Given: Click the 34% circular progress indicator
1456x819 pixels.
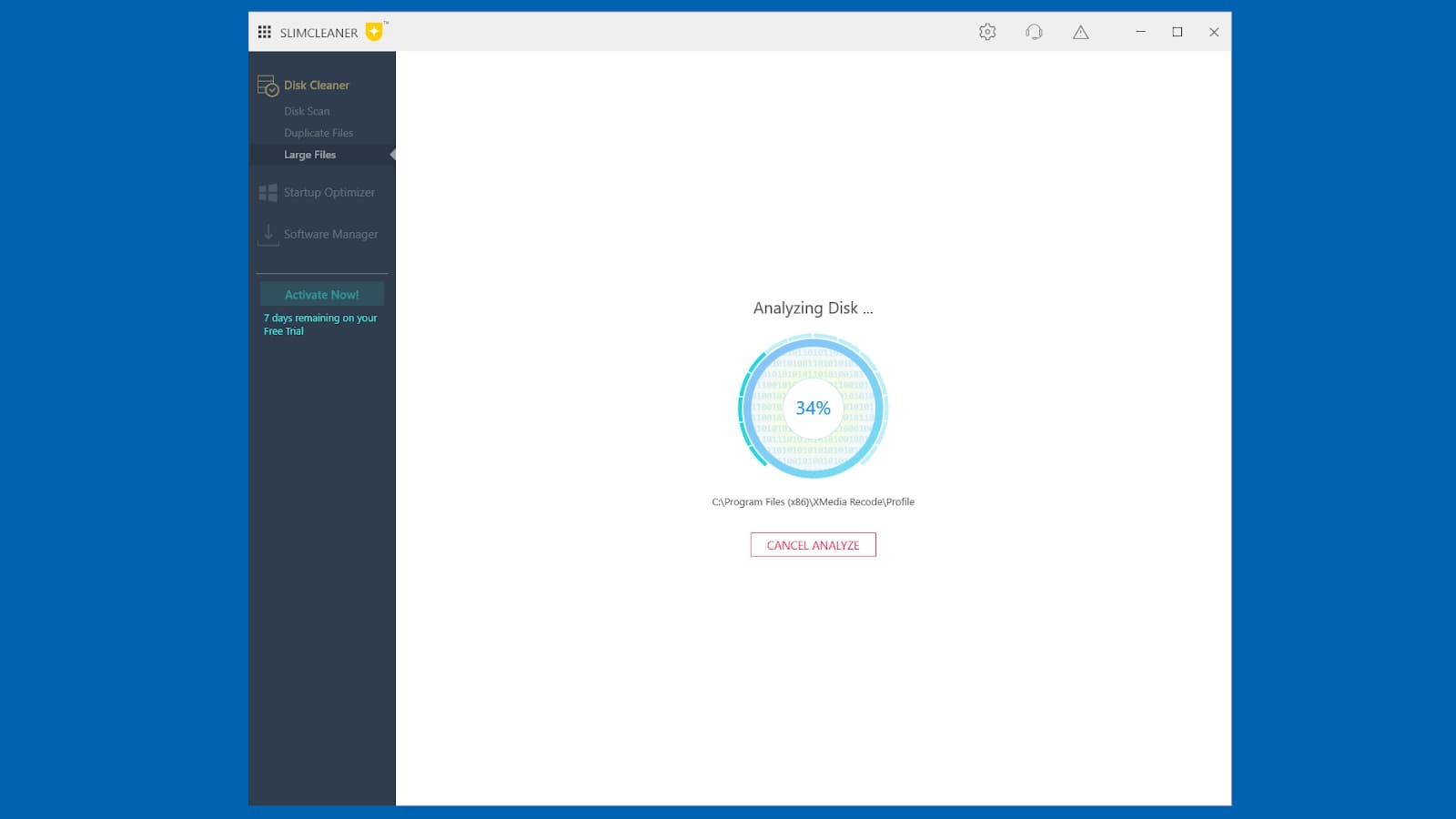Looking at the screenshot, I should coord(814,408).
